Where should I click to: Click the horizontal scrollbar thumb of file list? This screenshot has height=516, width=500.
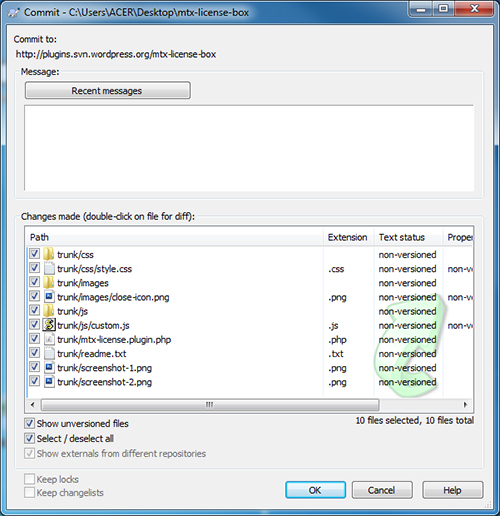pyautogui.click(x=210, y=405)
